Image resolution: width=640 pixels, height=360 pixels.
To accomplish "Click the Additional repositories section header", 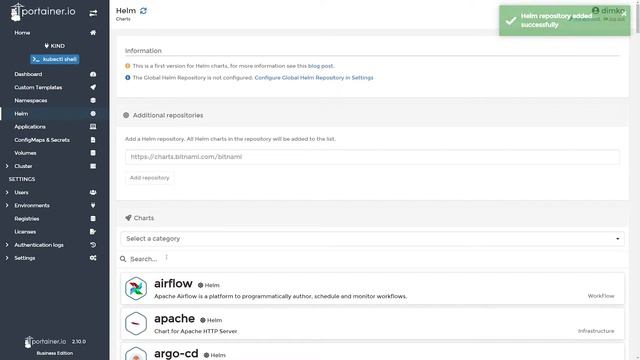I will (168, 116).
